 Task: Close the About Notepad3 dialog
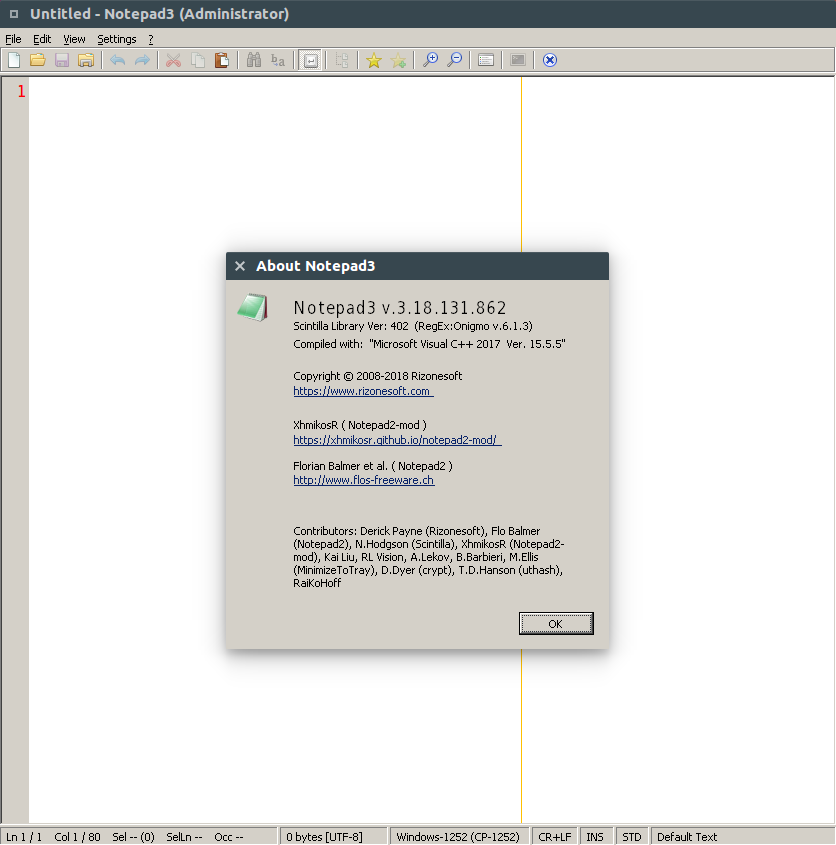pyautogui.click(x=556, y=624)
